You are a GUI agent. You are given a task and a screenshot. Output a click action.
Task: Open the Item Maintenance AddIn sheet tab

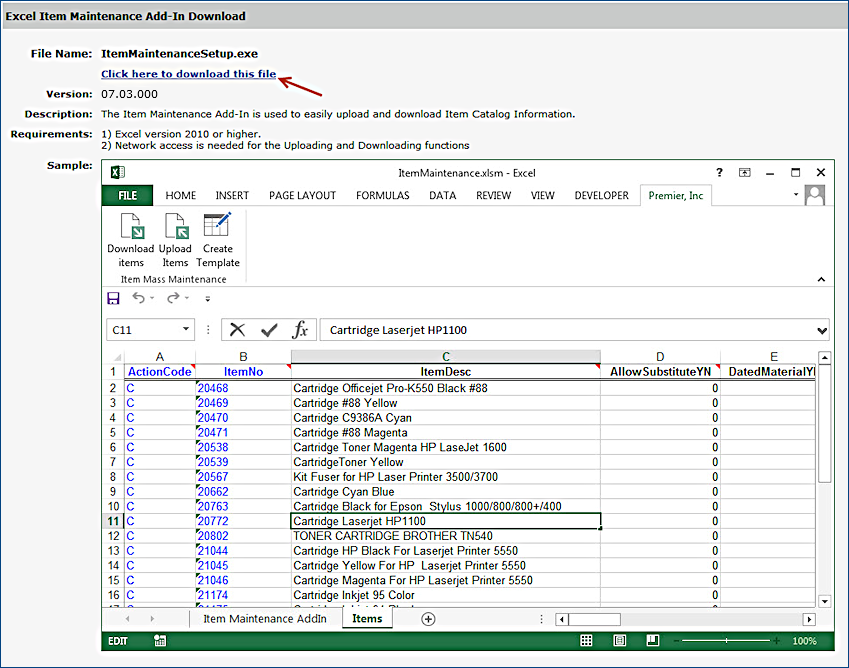coord(265,619)
